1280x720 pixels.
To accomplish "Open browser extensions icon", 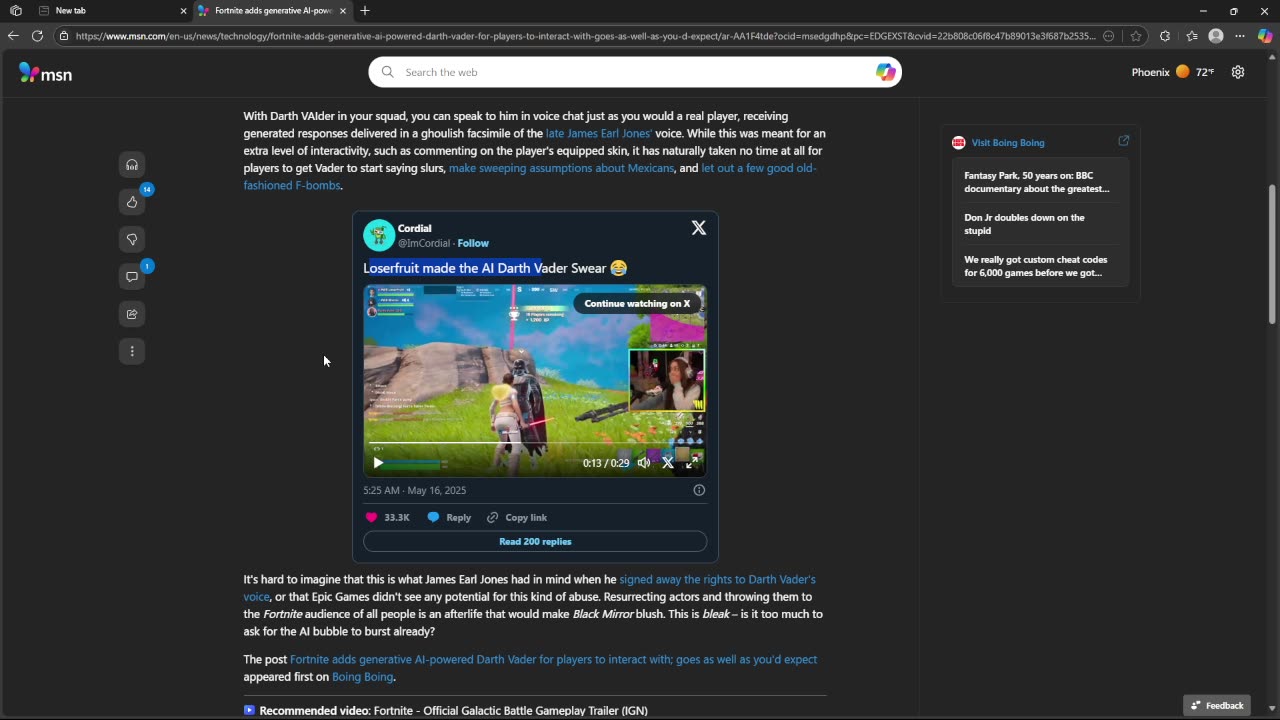I will [x=1165, y=36].
